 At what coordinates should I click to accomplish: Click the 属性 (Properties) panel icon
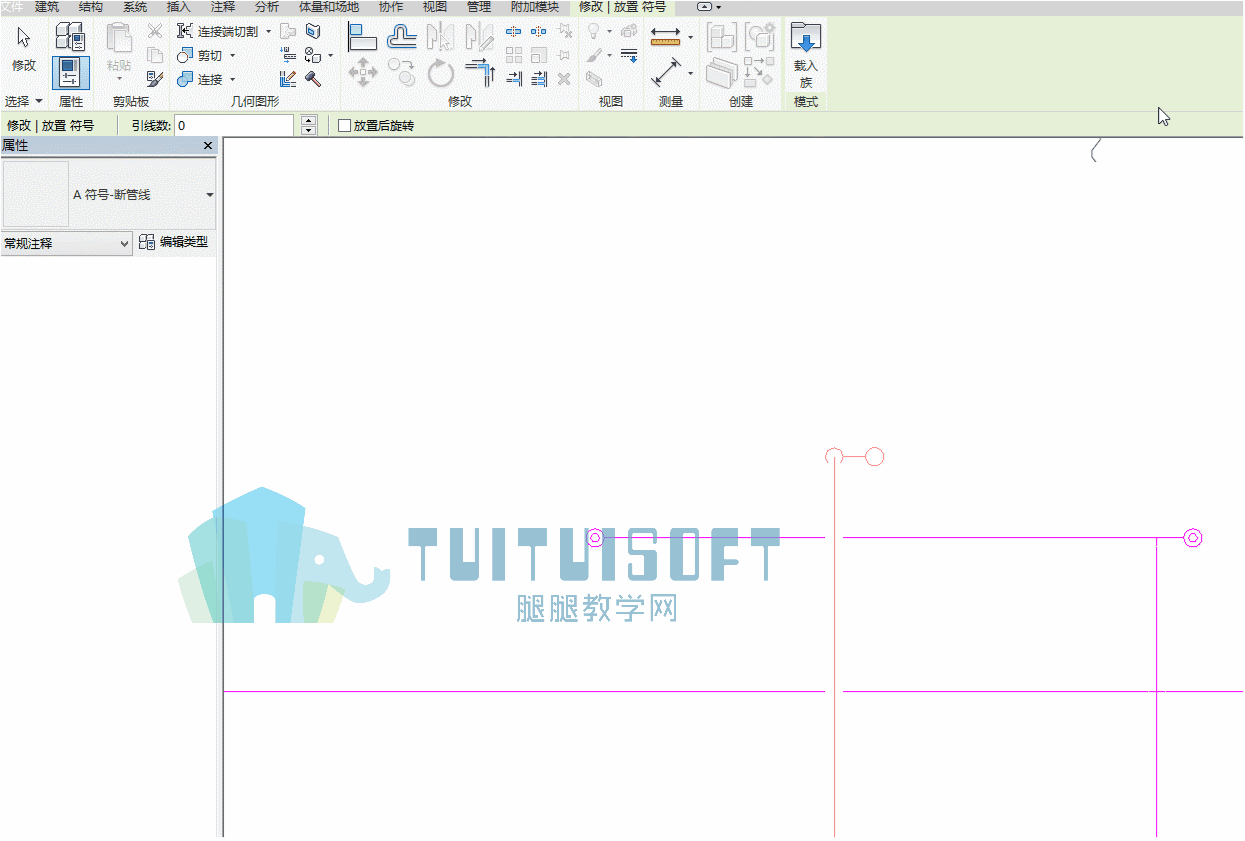[70, 72]
